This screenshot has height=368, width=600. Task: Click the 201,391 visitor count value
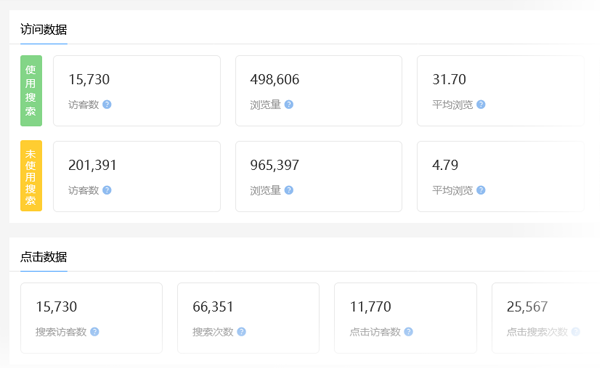tap(92, 165)
